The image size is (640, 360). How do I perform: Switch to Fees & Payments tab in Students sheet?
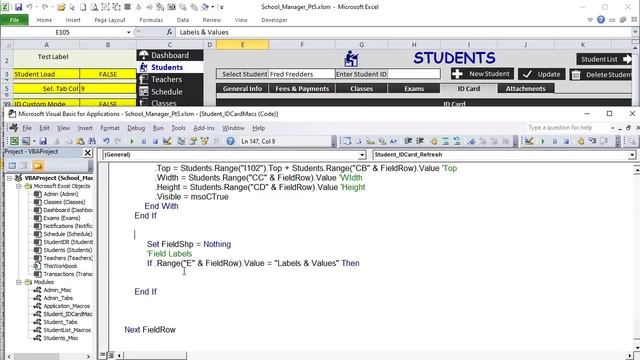tap(302, 89)
